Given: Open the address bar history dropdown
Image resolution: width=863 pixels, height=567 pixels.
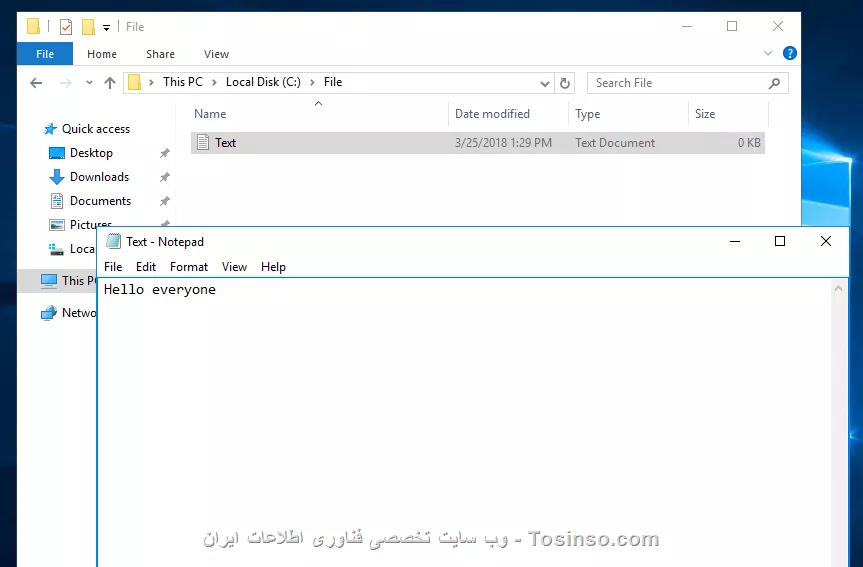Looking at the screenshot, I should (x=544, y=84).
